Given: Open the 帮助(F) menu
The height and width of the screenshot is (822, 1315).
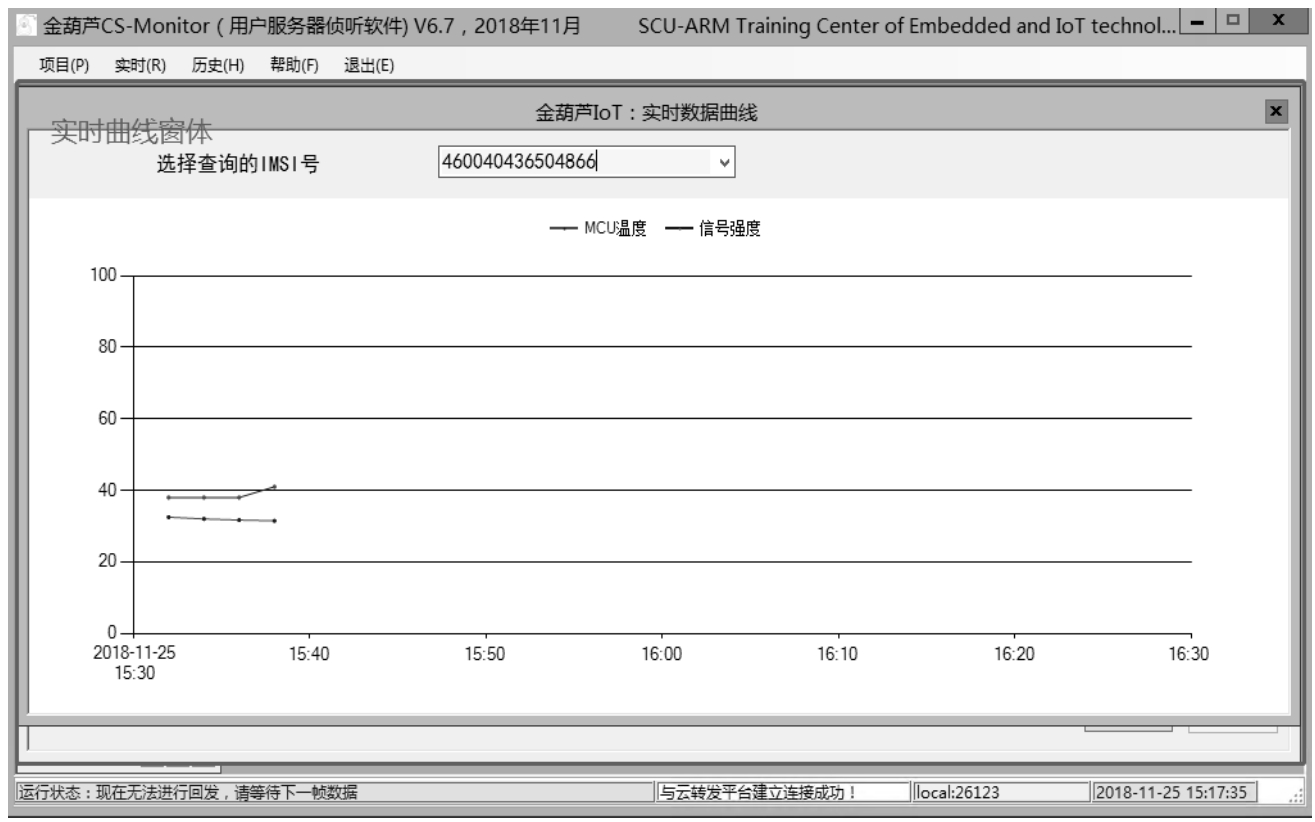Looking at the screenshot, I should tap(294, 66).
